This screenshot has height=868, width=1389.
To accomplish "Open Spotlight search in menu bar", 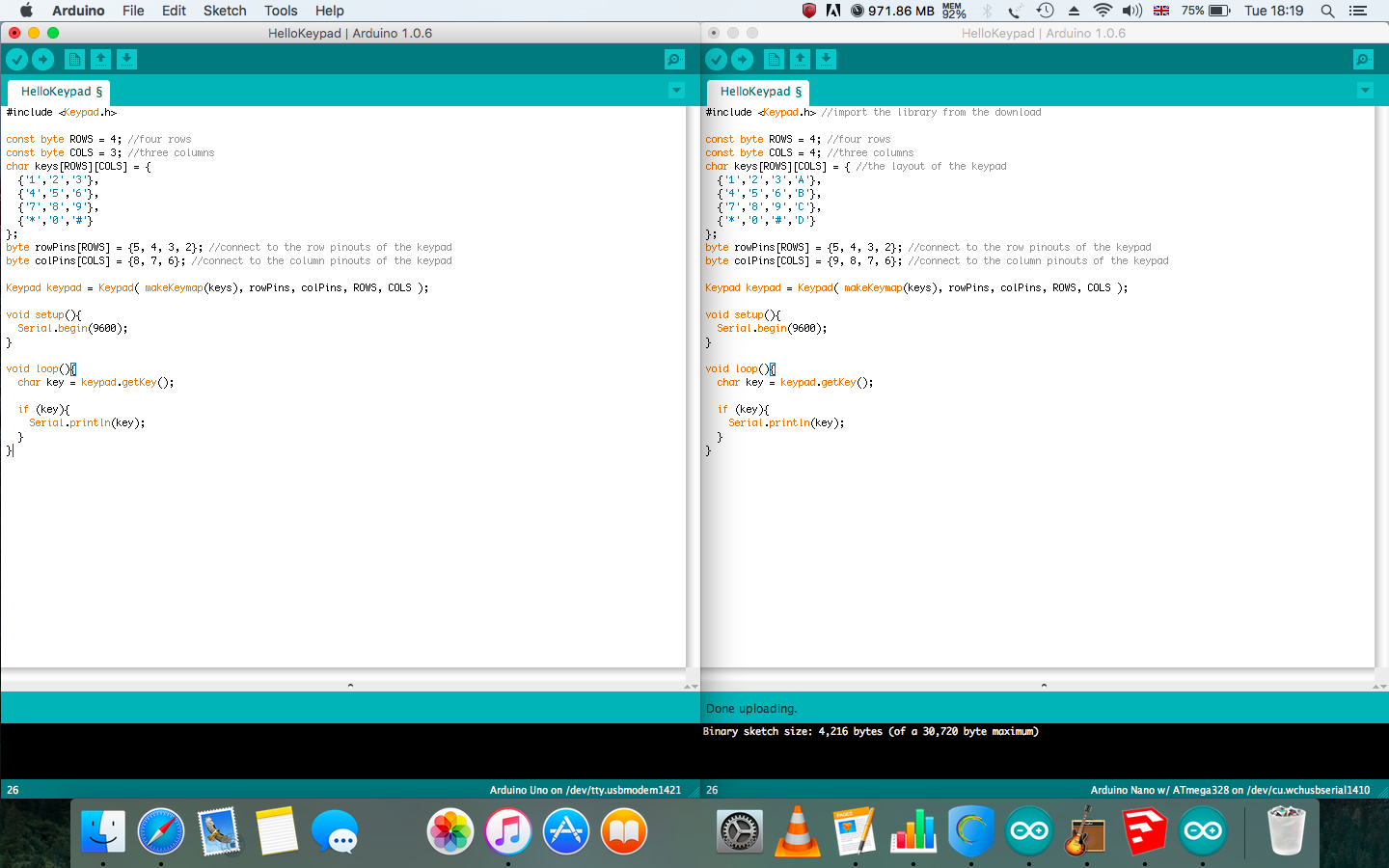I will pyautogui.click(x=1327, y=11).
